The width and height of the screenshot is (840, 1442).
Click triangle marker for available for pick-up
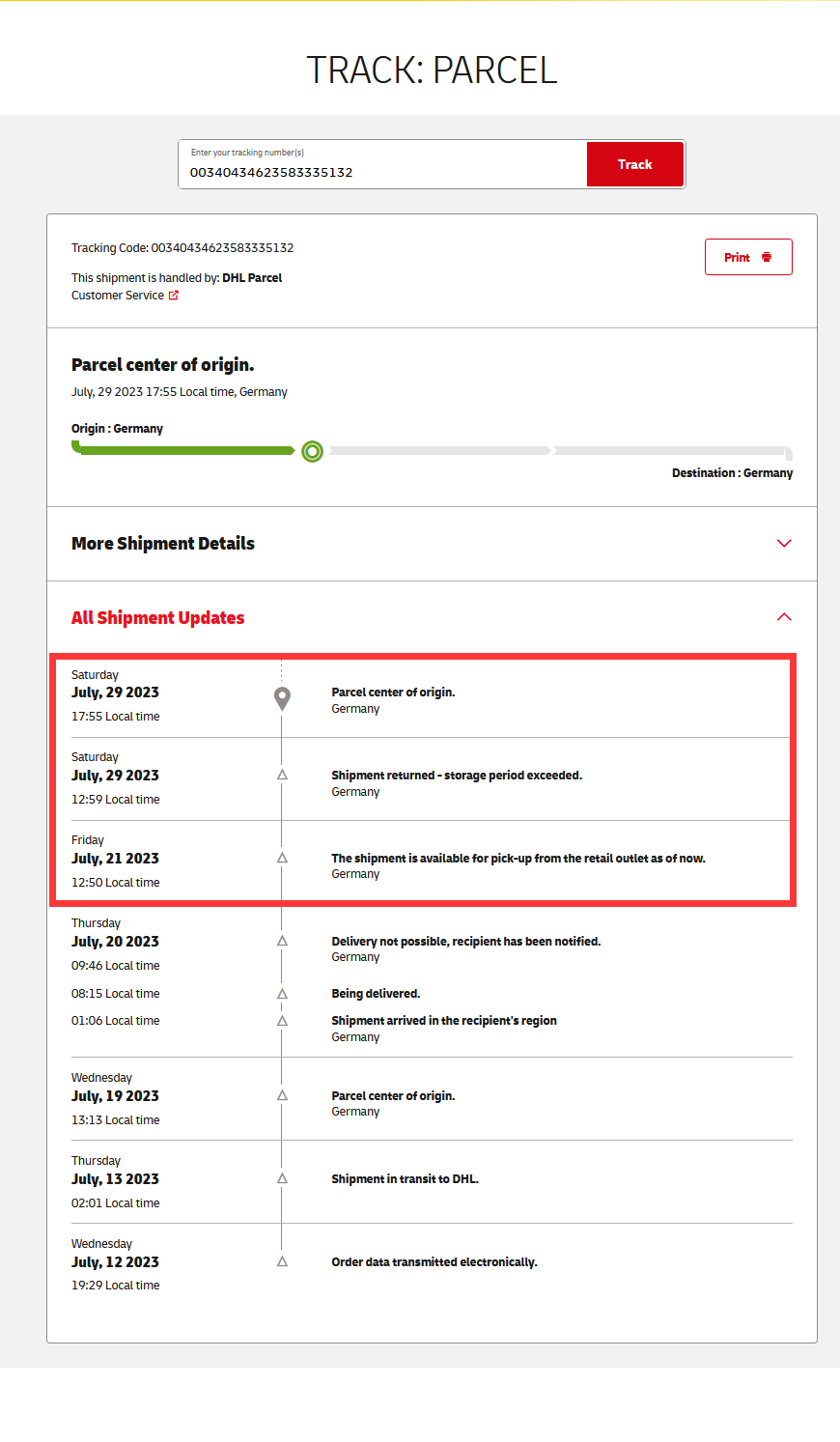[282, 858]
